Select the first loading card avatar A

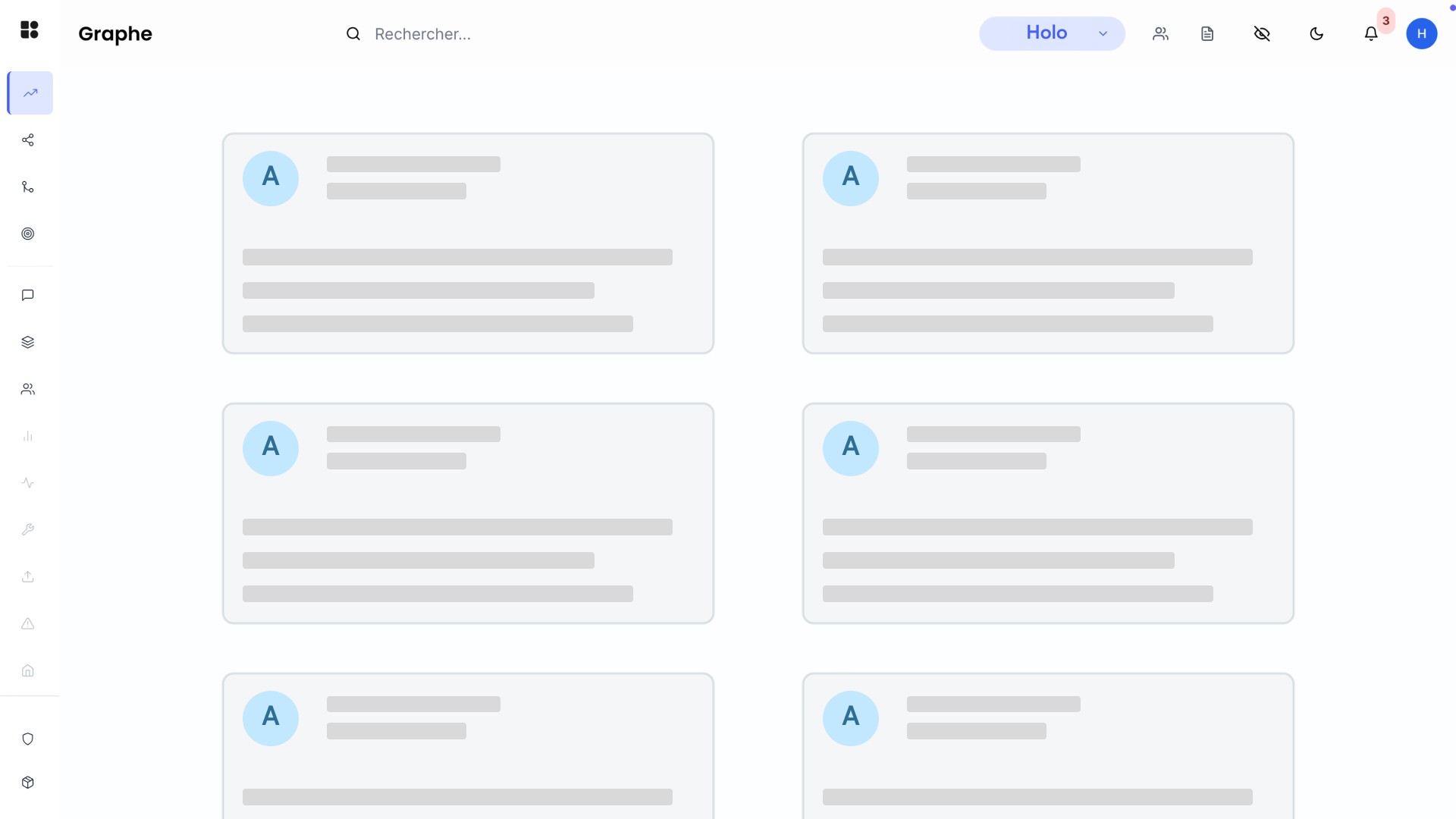(x=271, y=178)
